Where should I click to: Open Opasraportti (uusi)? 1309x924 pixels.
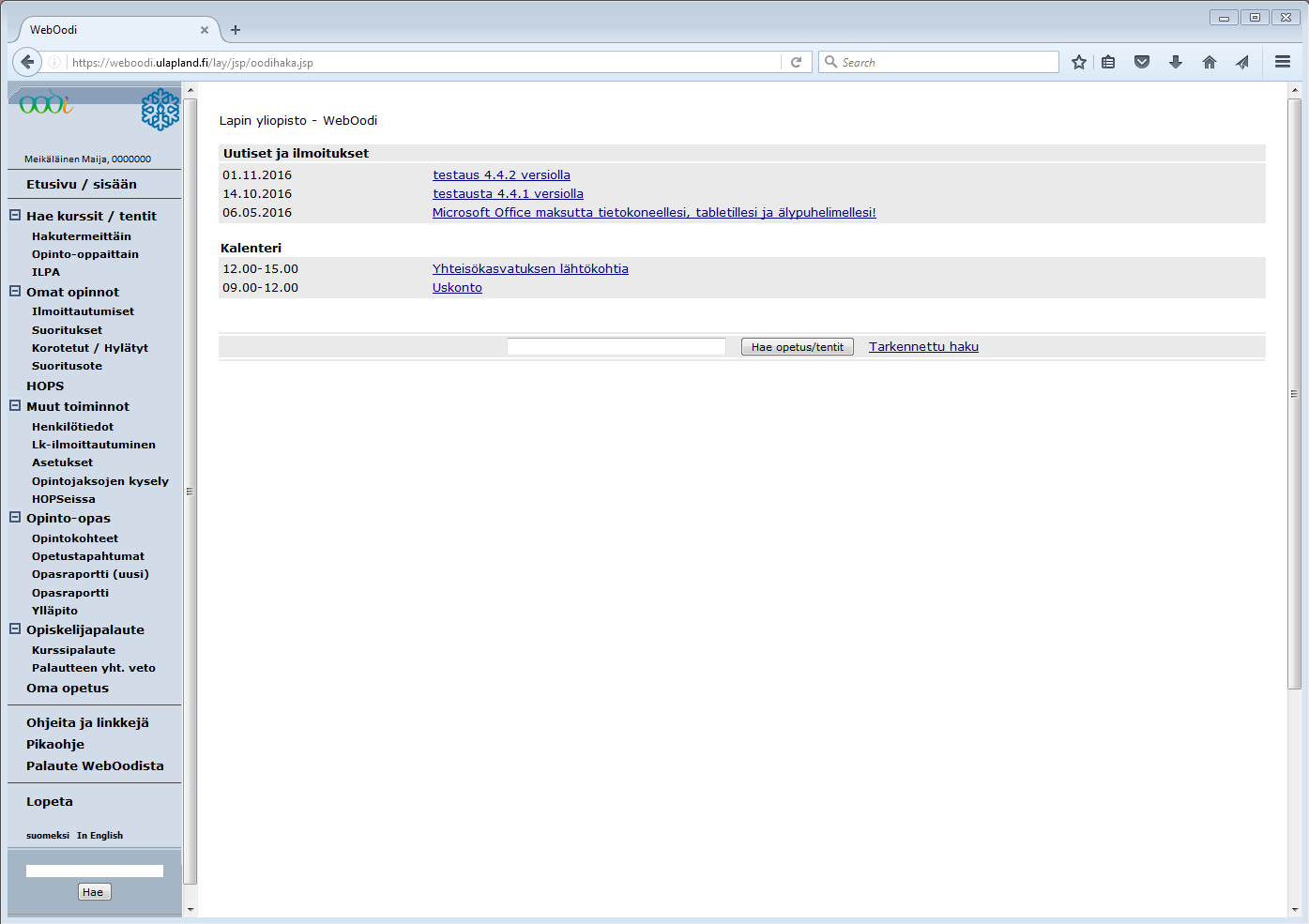[90, 574]
